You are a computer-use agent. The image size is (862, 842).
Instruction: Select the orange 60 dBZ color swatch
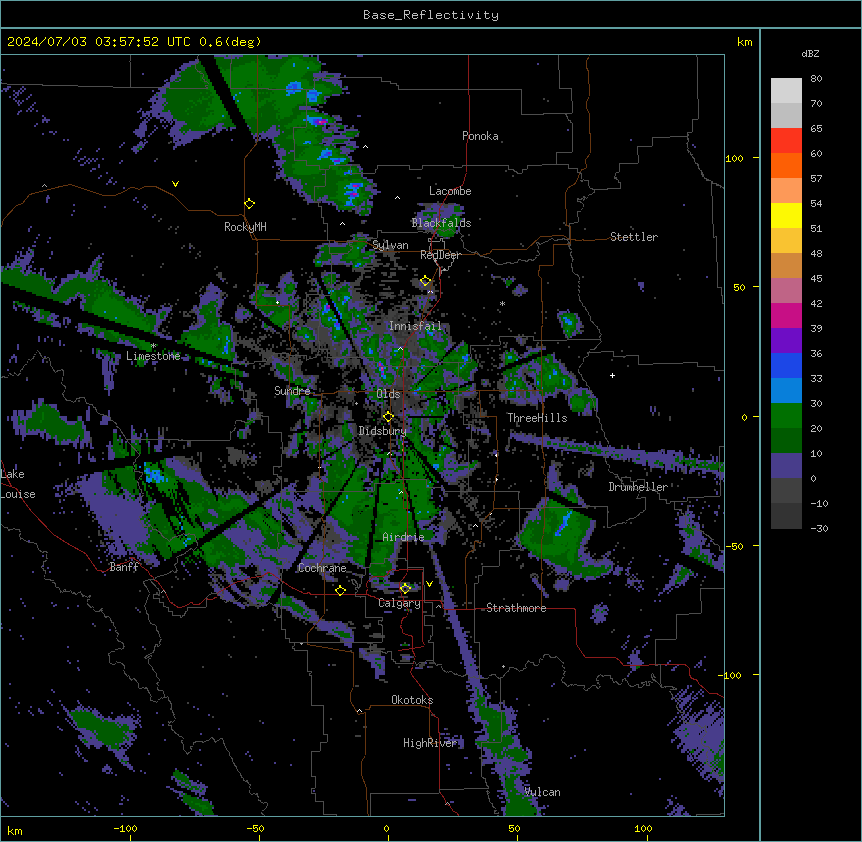786,165
